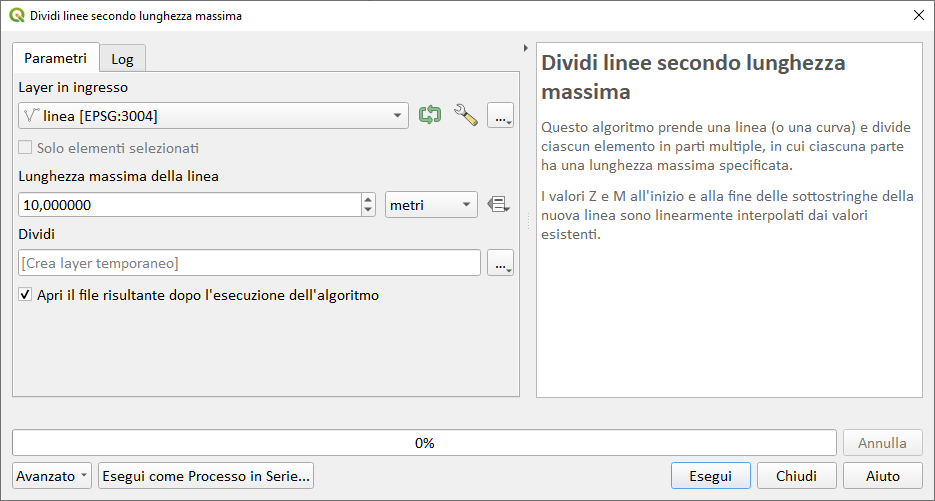Click the Chiudi button

coord(797,476)
